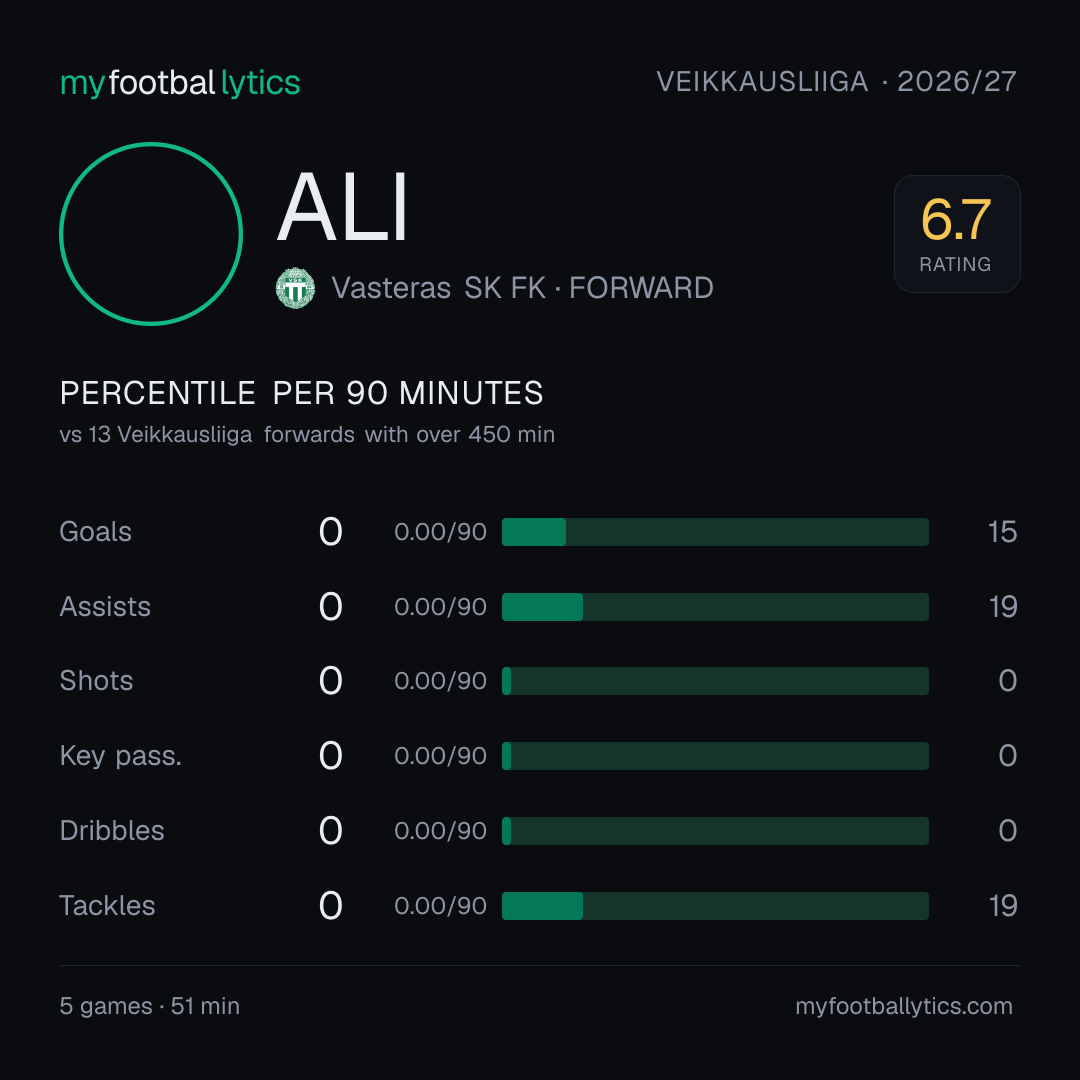1080x1080 pixels.
Task: Click the Tackles stat label
Action: click(x=107, y=906)
